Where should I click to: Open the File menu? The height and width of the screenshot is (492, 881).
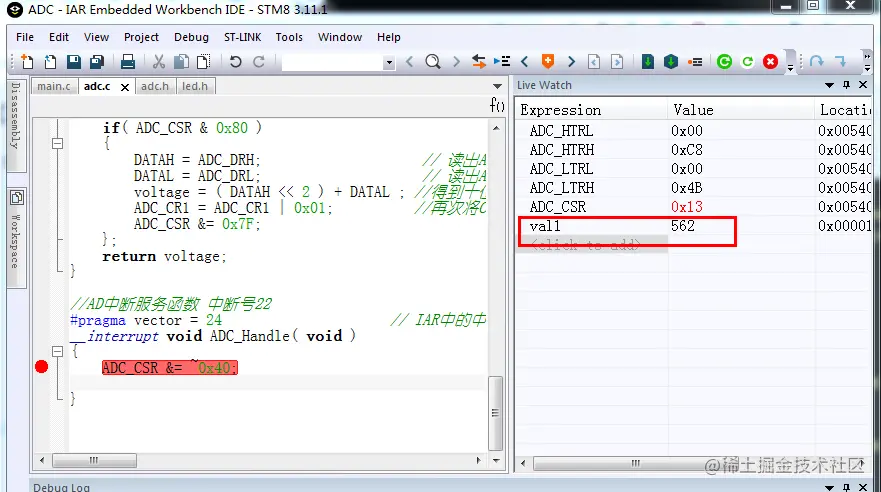click(25, 37)
